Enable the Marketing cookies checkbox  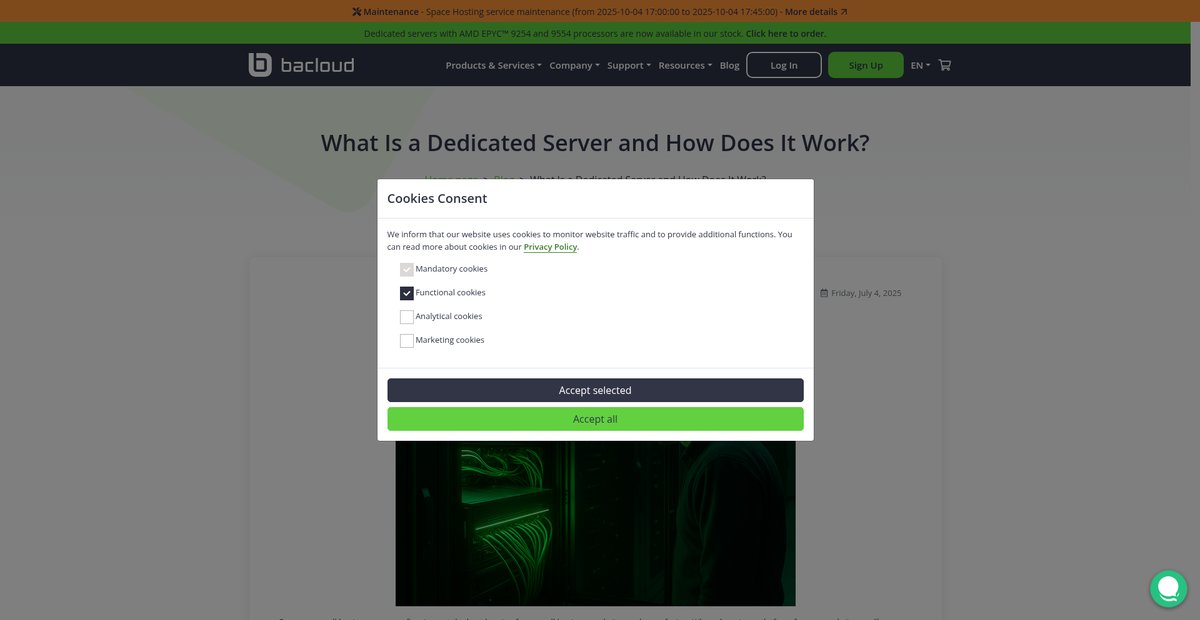coord(407,341)
